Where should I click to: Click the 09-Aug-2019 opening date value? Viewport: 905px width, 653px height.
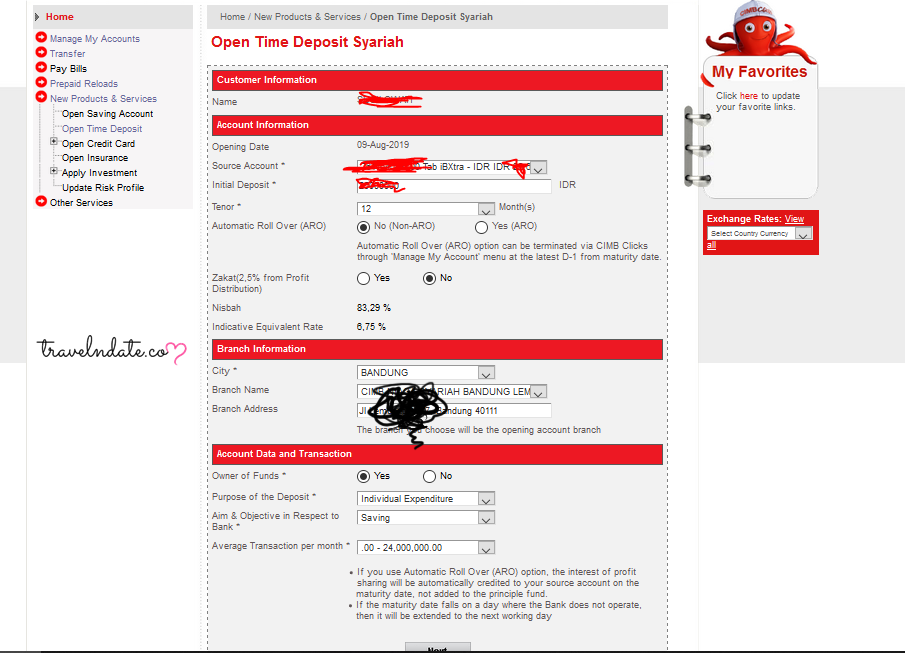click(x=383, y=145)
